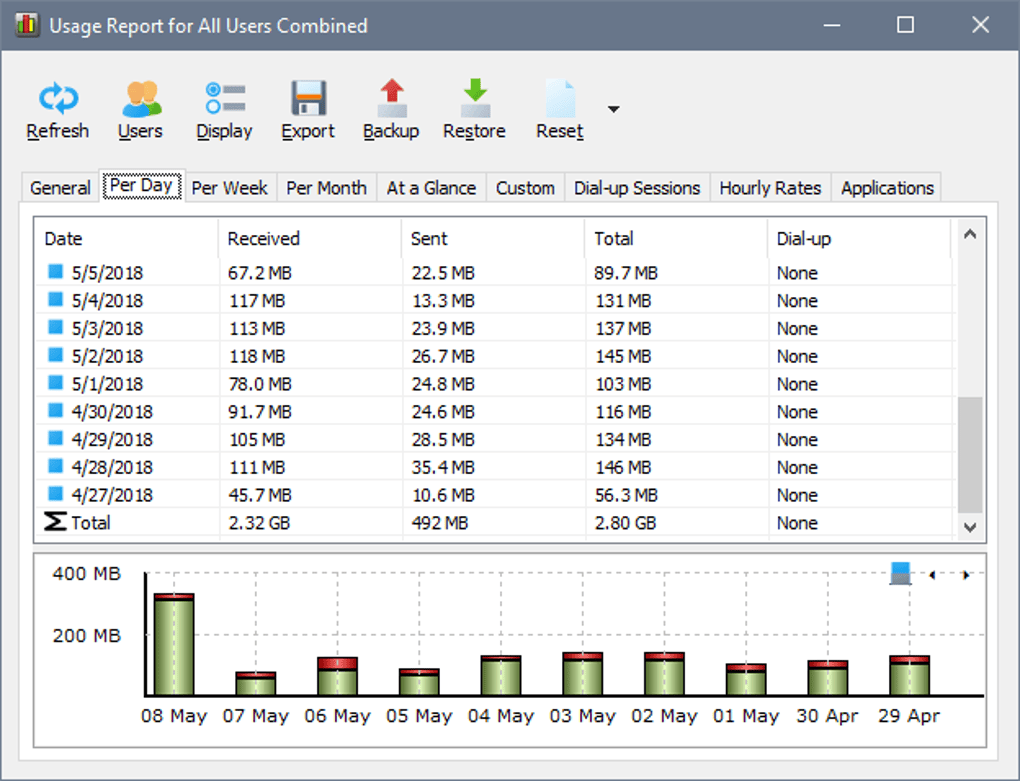The height and width of the screenshot is (781, 1020).
Task: Export the report using floppy icon
Action: point(309,99)
